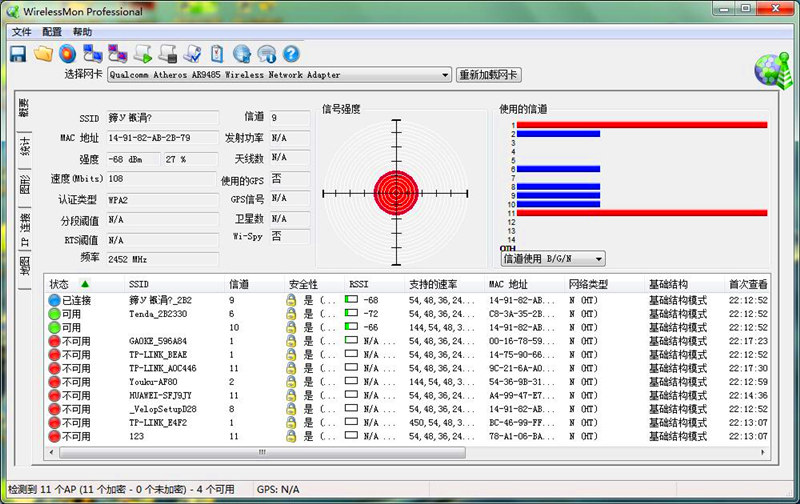The image size is (800, 504).
Task: Open the 信道使用 B/G/N channel dropdown
Action: point(598,259)
